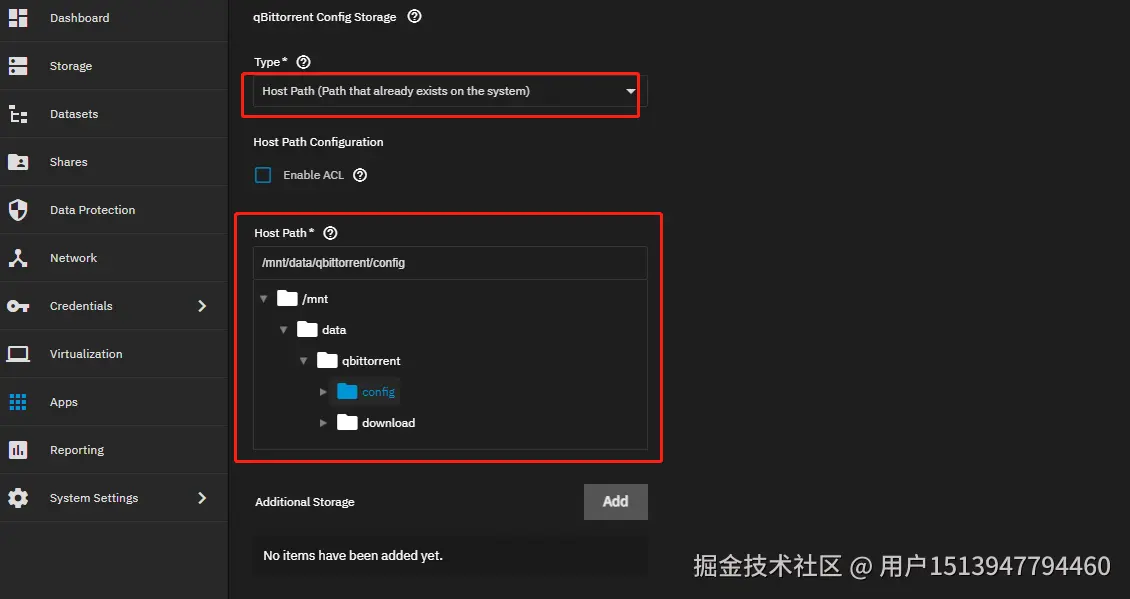Click the download folder icon

click(x=347, y=422)
